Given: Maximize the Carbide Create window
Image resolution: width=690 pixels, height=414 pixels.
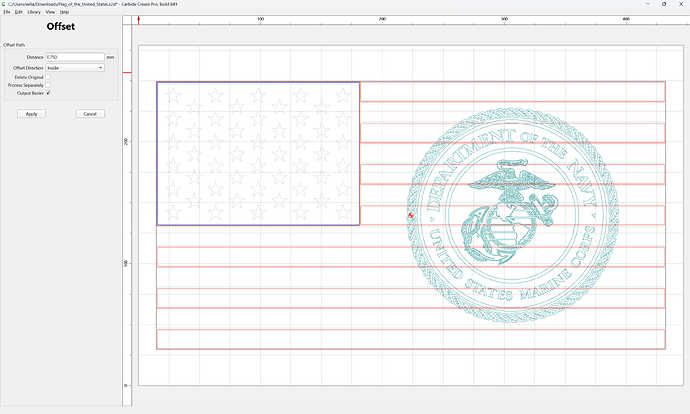Looking at the screenshot, I should point(664,4).
